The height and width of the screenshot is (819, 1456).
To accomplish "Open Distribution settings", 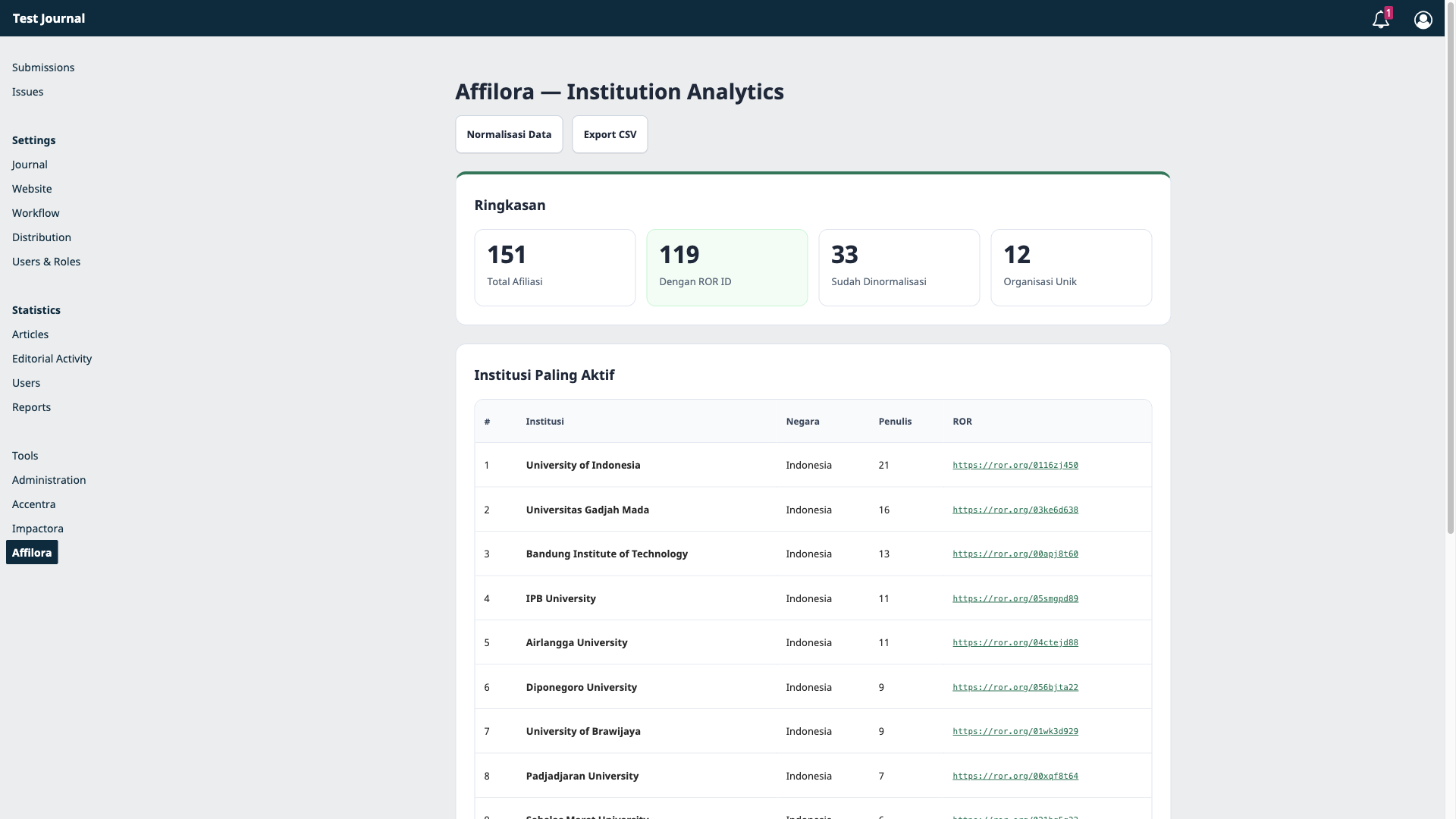I will point(42,237).
